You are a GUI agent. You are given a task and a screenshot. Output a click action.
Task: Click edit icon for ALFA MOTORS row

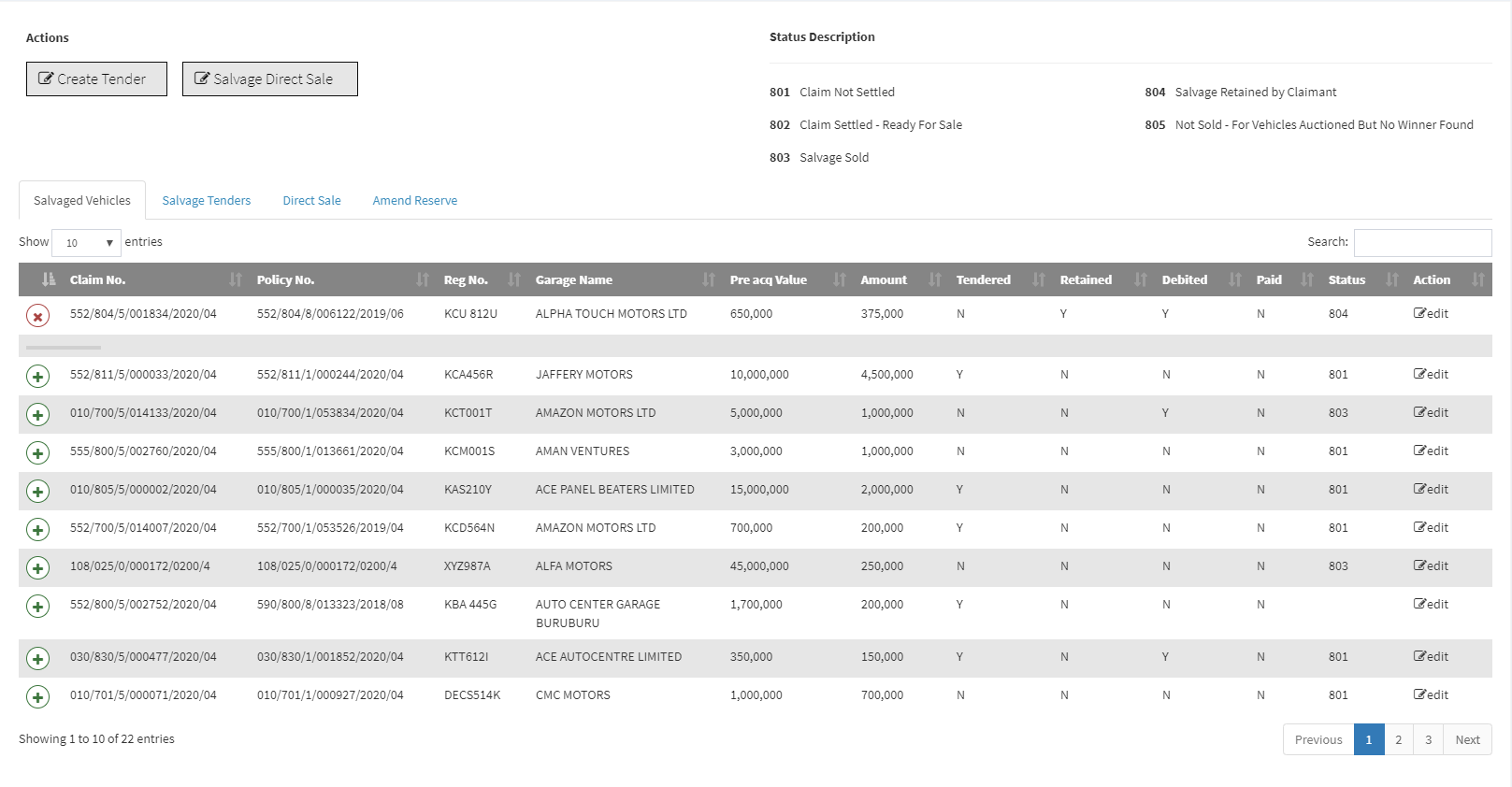point(1431,566)
